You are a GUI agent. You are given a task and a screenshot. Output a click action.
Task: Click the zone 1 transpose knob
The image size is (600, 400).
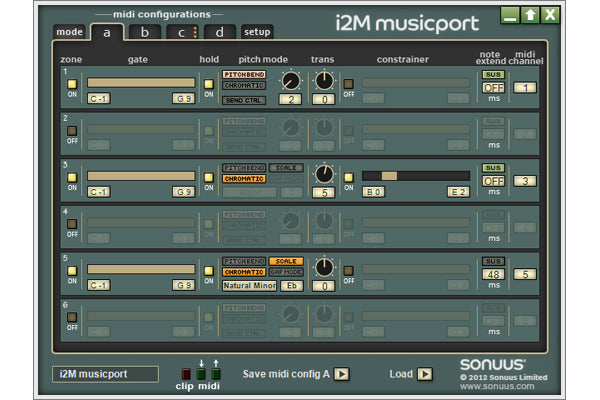323,81
